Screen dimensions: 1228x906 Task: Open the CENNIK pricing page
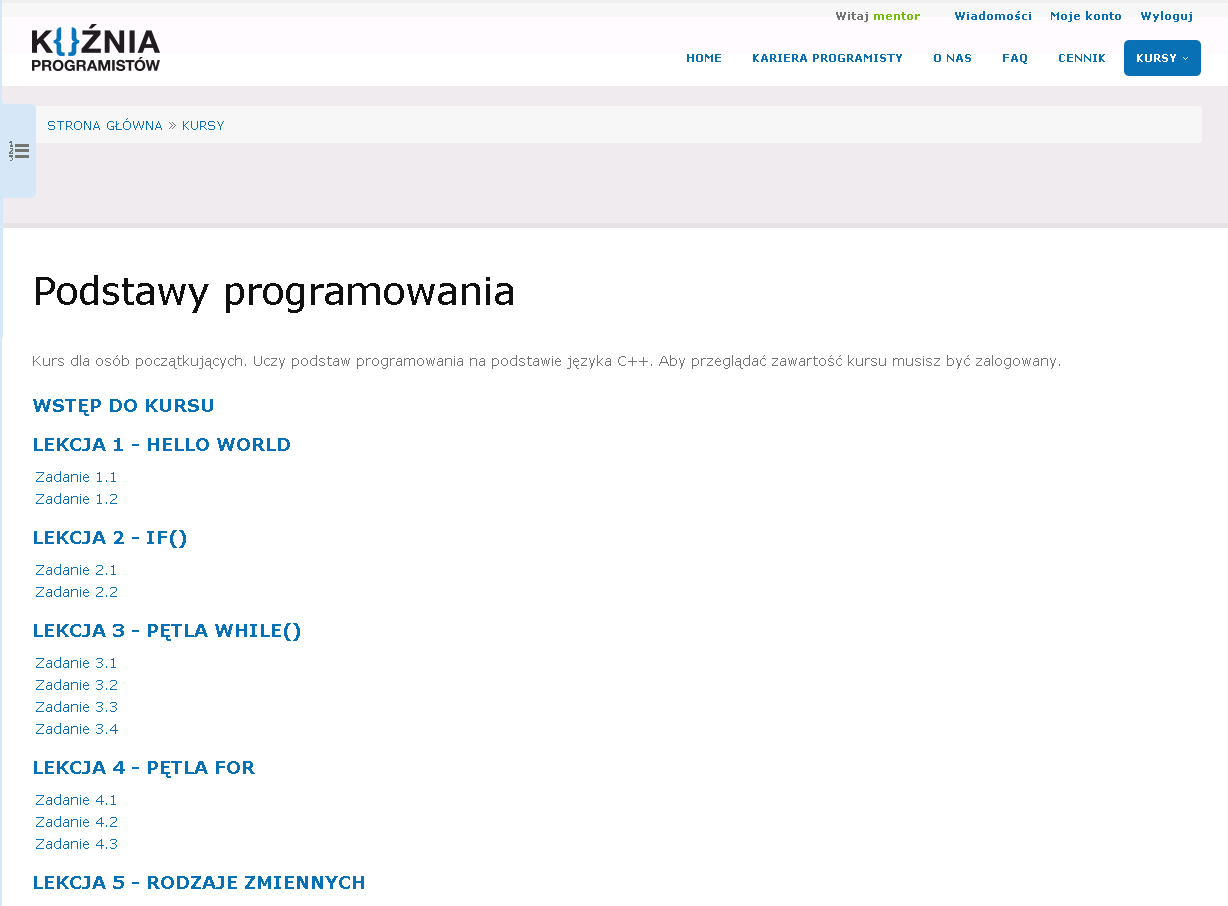pyautogui.click(x=1081, y=58)
